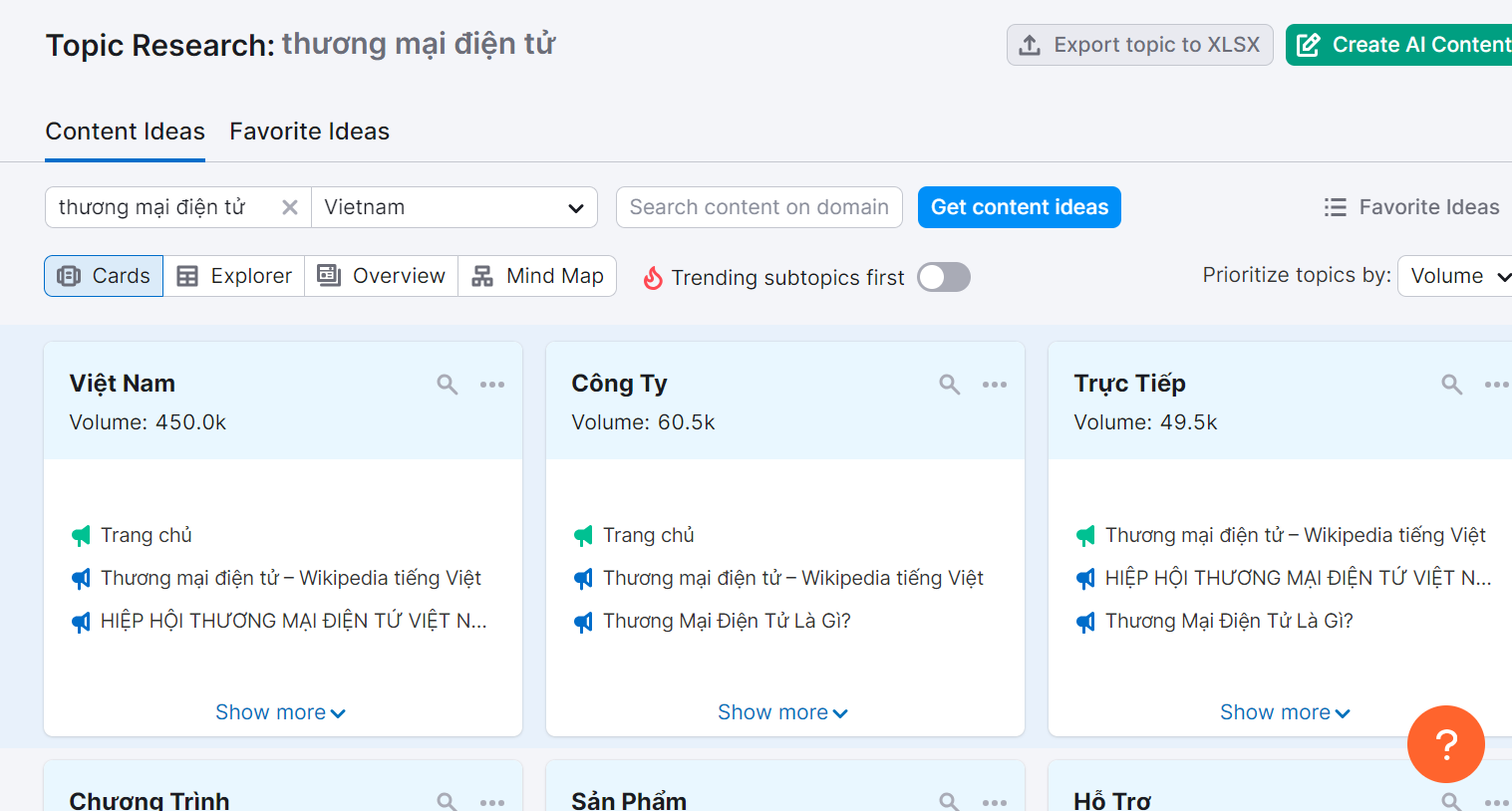Click Get content ideas button
The width and height of the screenshot is (1512, 811).
click(x=1020, y=207)
